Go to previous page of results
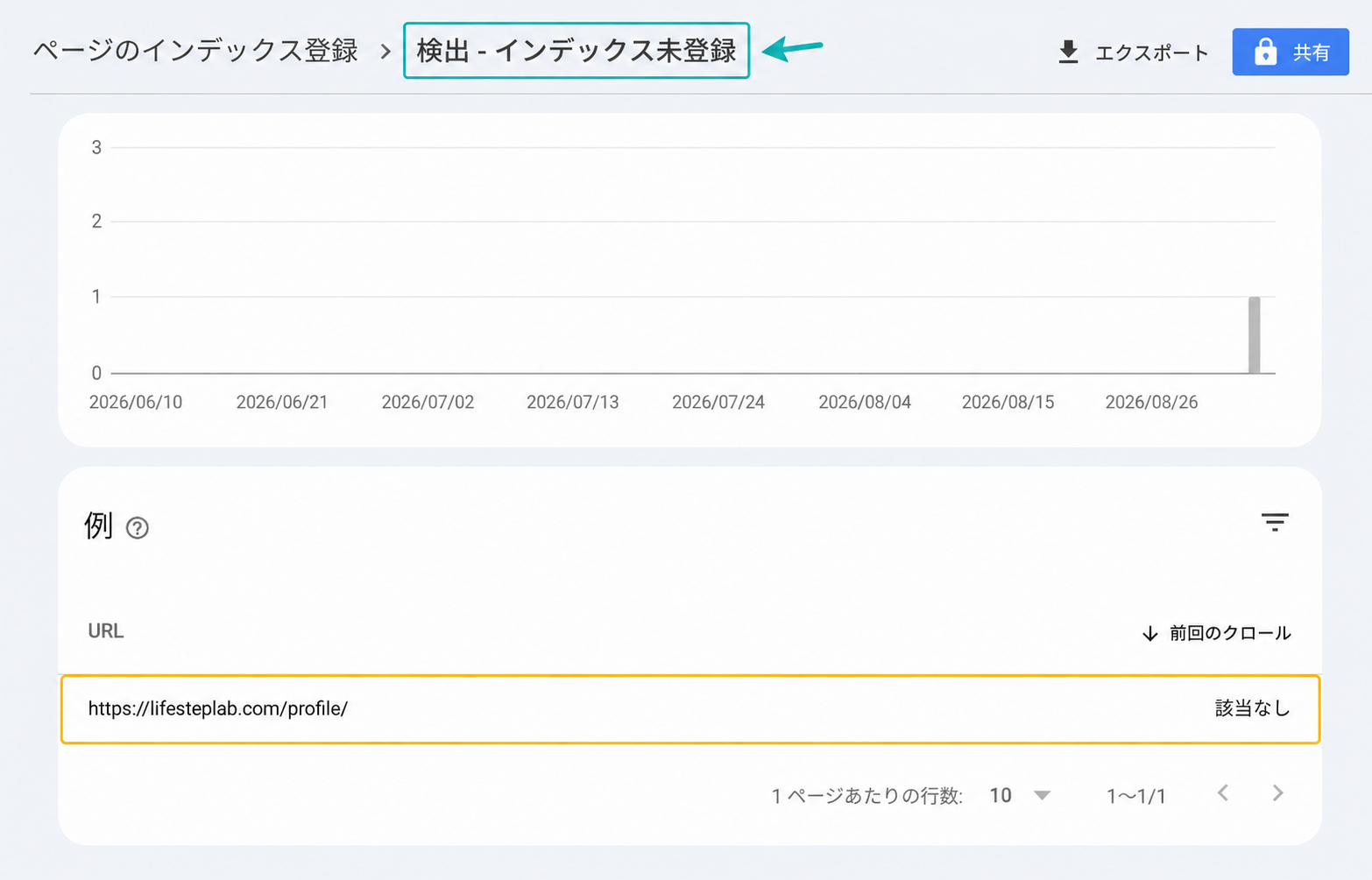The image size is (1372, 880). point(1223,793)
